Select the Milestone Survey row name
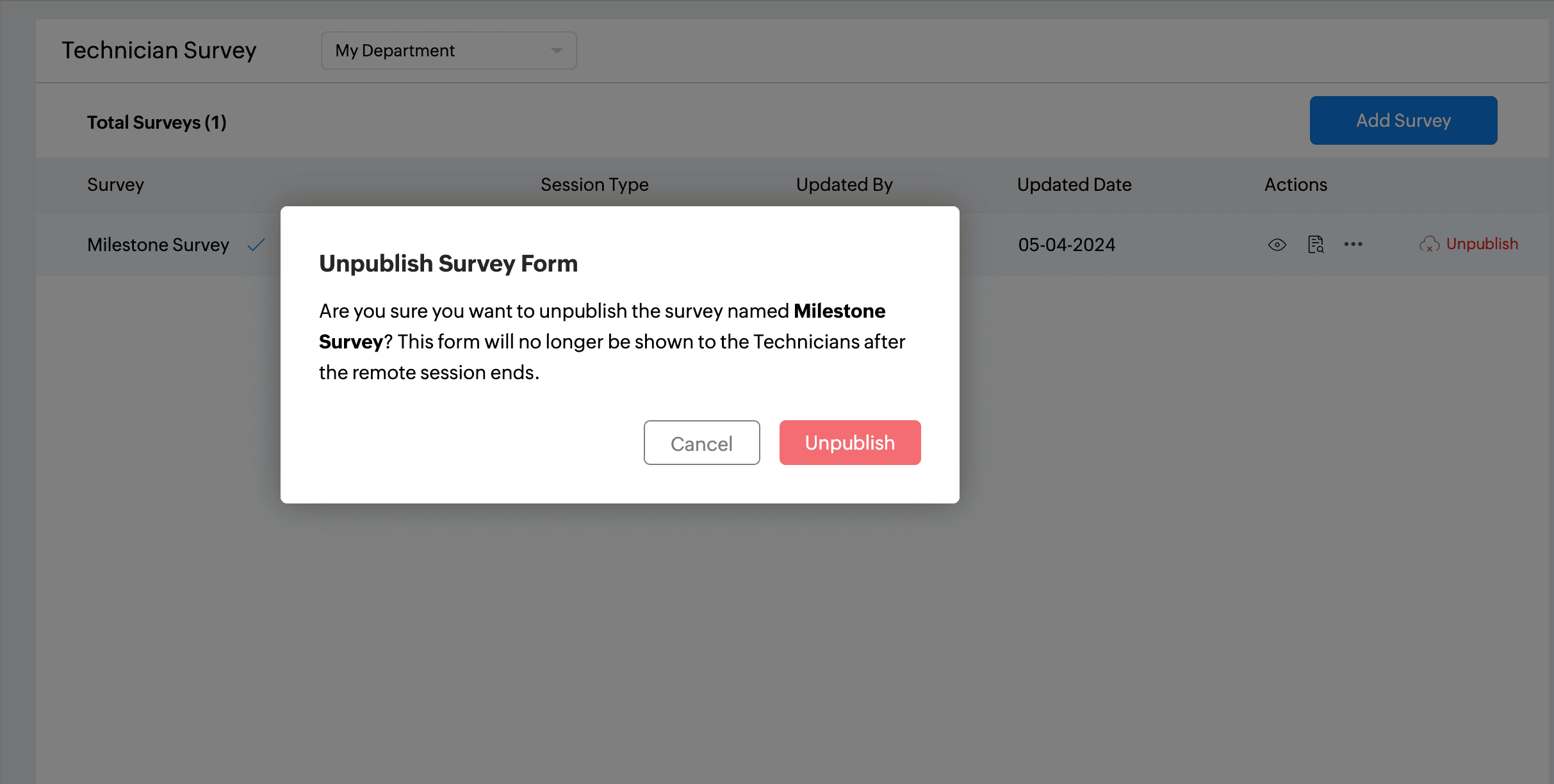Image resolution: width=1554 pixels, height=784 pixels. [x=158, y=245]
